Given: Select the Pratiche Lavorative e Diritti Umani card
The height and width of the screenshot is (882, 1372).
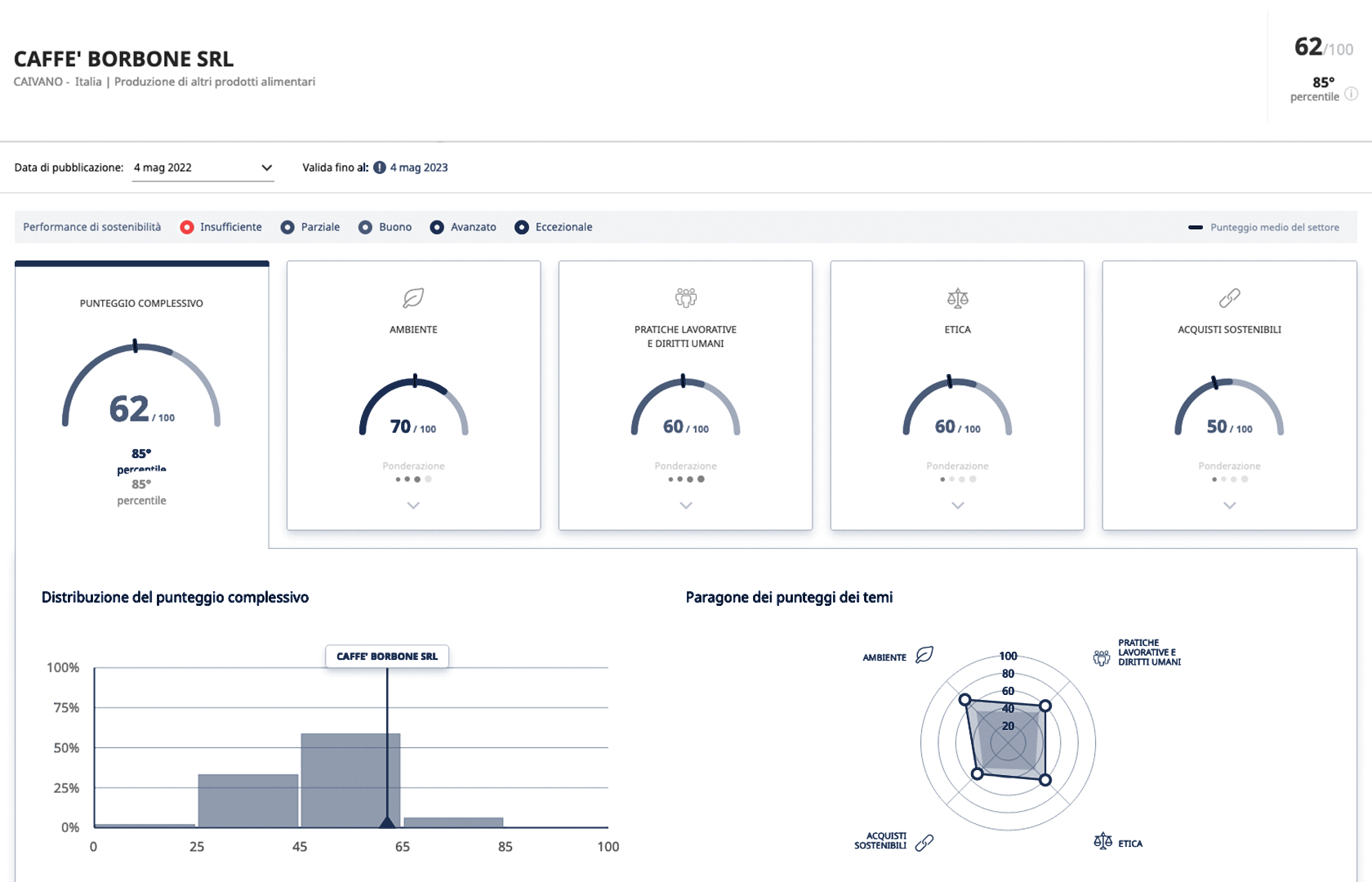Looking at the screenshot, I should [x=686, y=395].
